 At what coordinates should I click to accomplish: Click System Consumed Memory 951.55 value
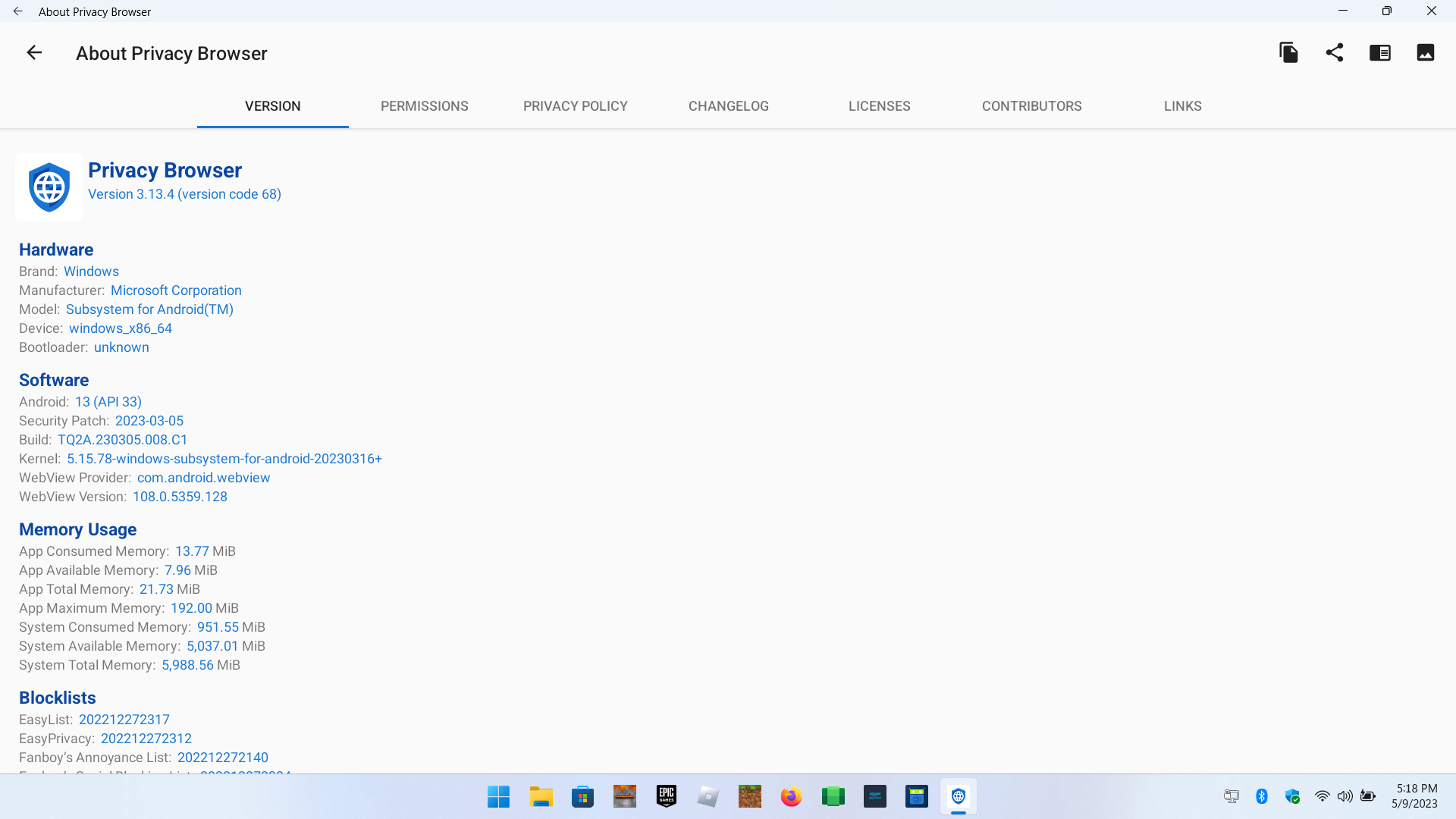(x=218, y=627)
